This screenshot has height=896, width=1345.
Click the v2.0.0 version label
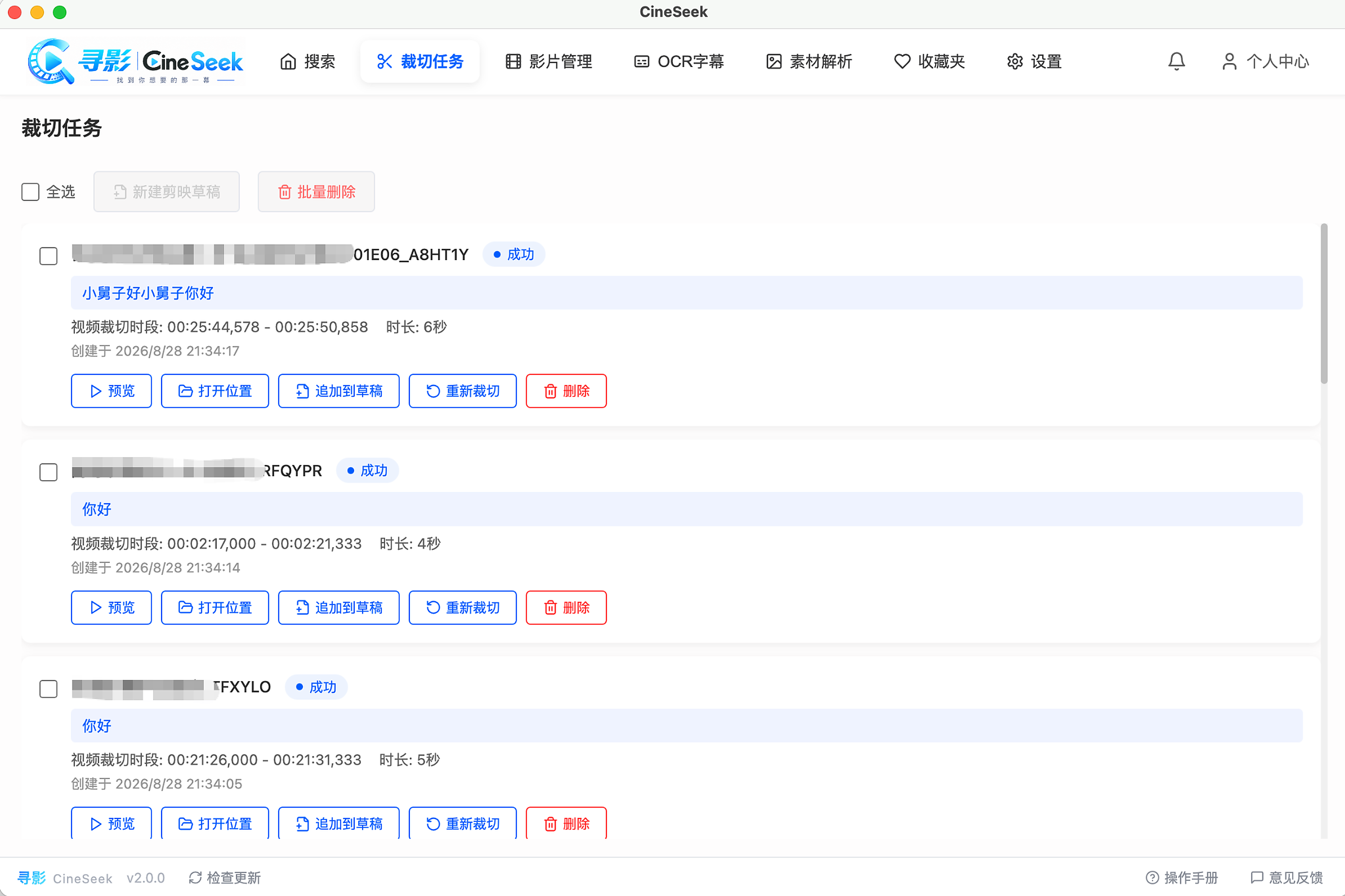point(146,878)
